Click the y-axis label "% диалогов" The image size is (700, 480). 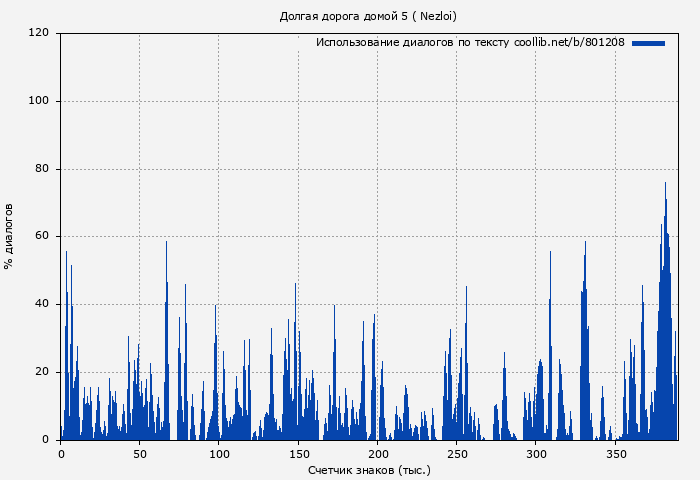coord(9,236)
